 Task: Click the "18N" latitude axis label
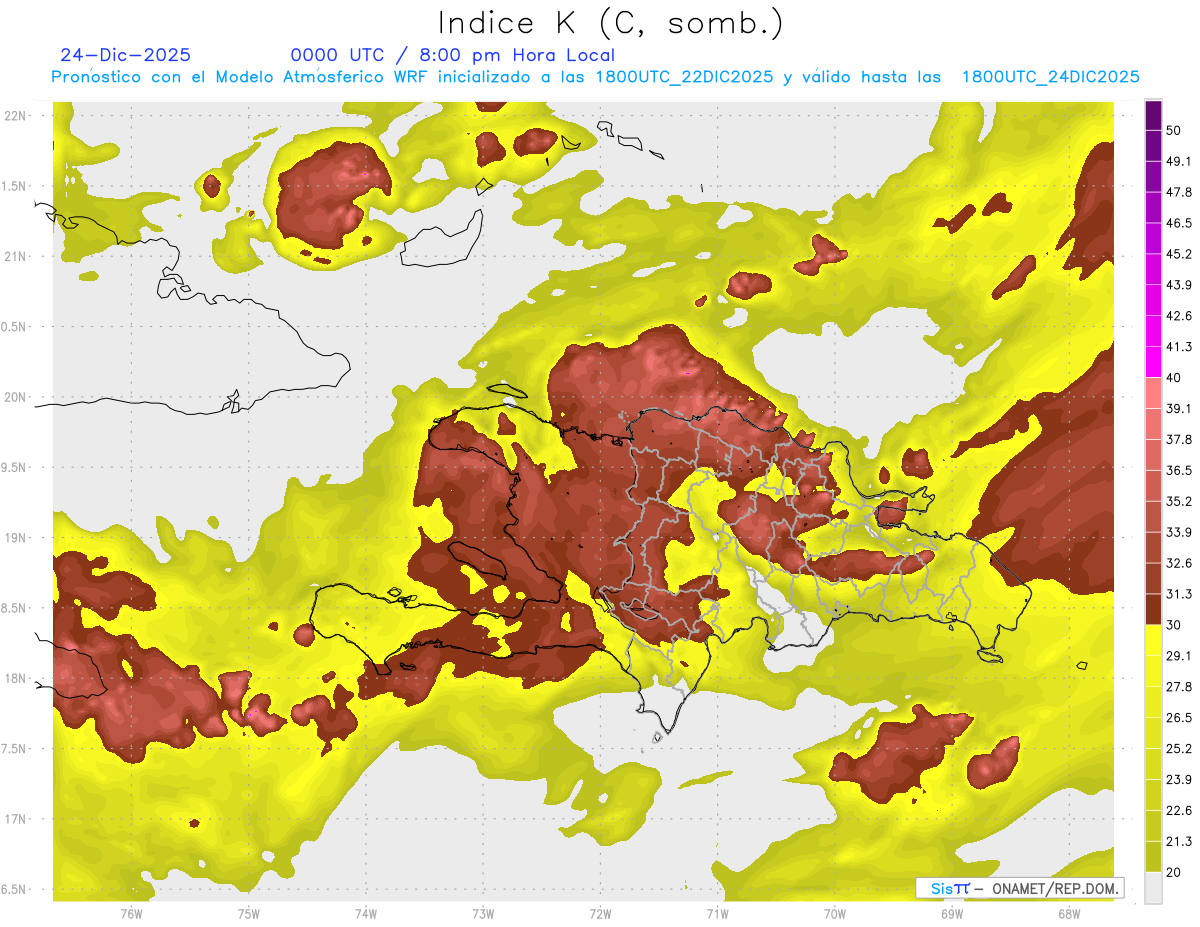(15, 679)
